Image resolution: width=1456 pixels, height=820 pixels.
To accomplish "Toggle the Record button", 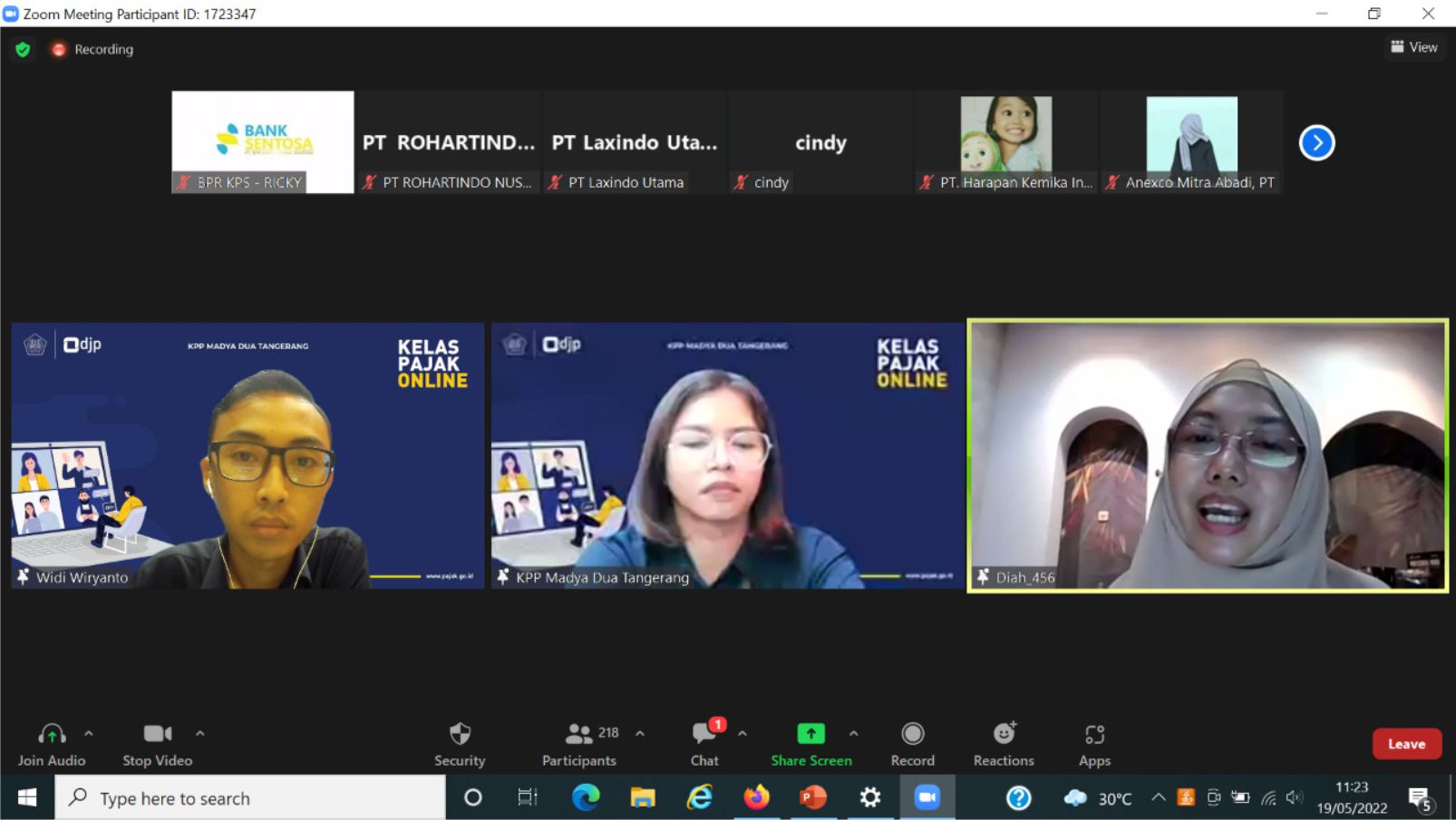I will pyautogui.click(x=912, y=743).
